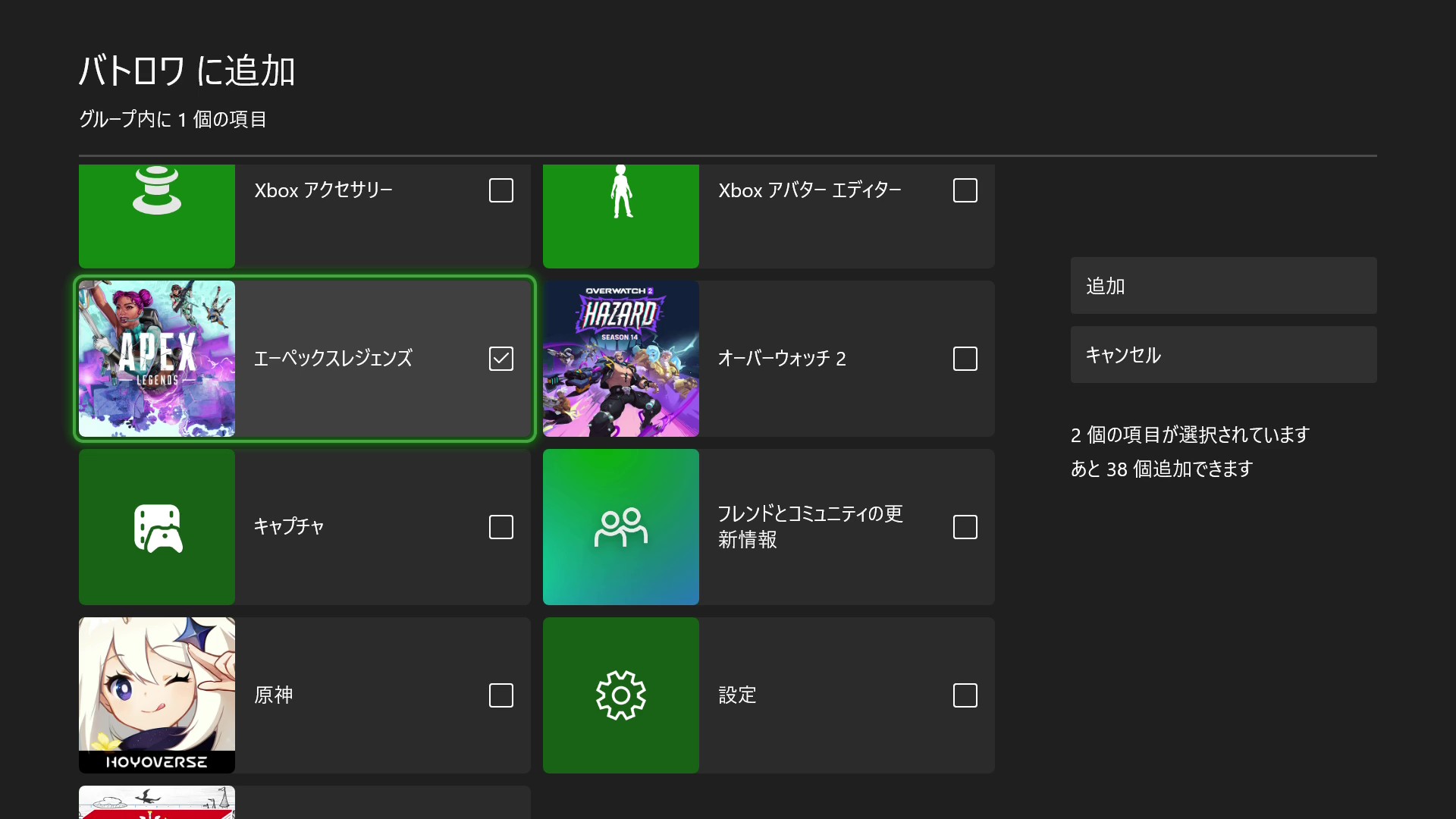1456x819 pixels.
Task: Click the Xbox Avatar Editor figure icon
Action: coord(621,193)
